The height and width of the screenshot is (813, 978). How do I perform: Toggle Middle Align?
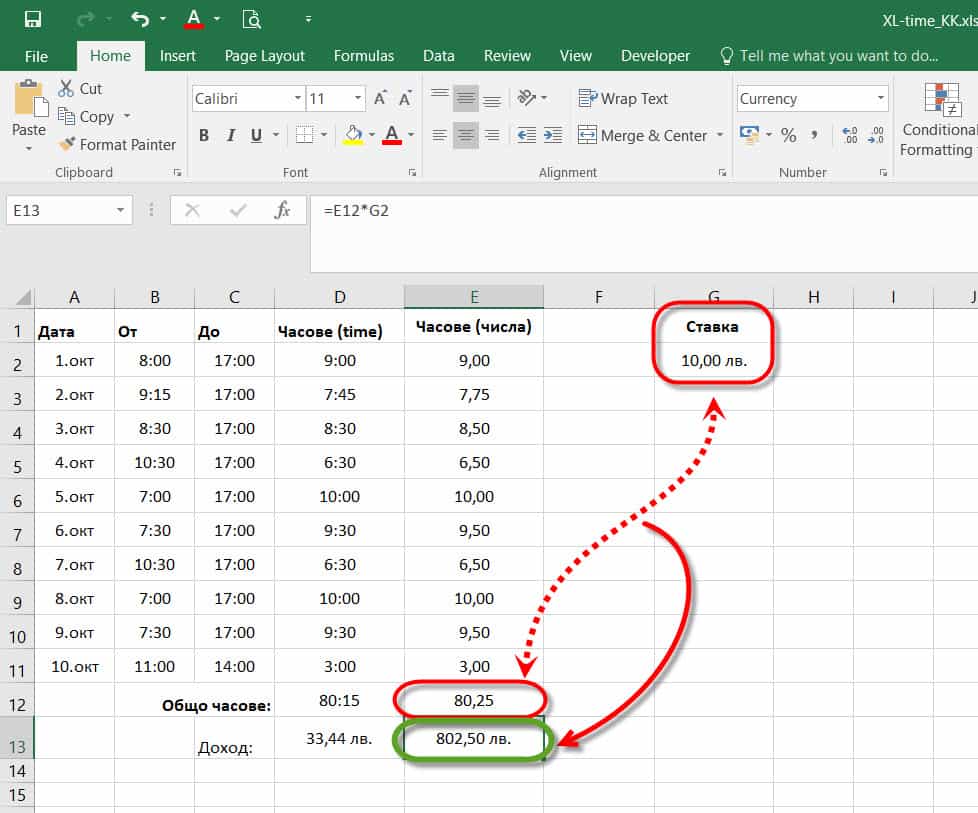click(465, 99)
